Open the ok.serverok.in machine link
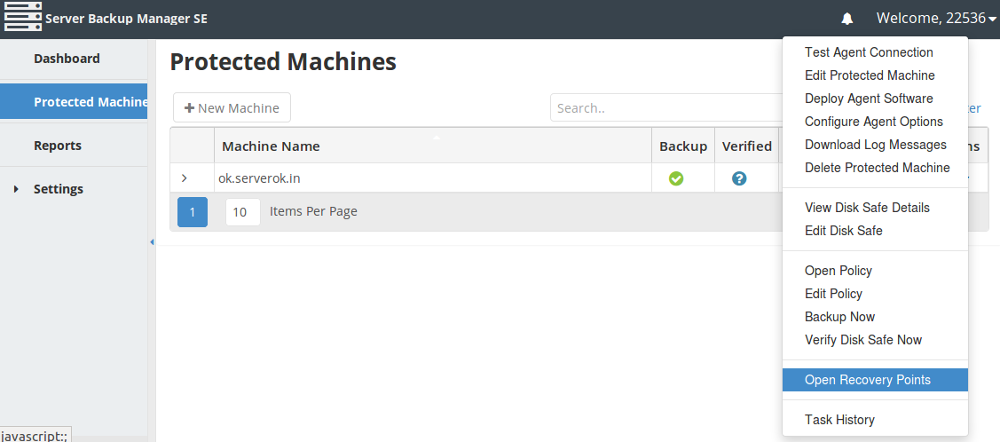The width and height of the screenshot is (1000, 442). 262,178
